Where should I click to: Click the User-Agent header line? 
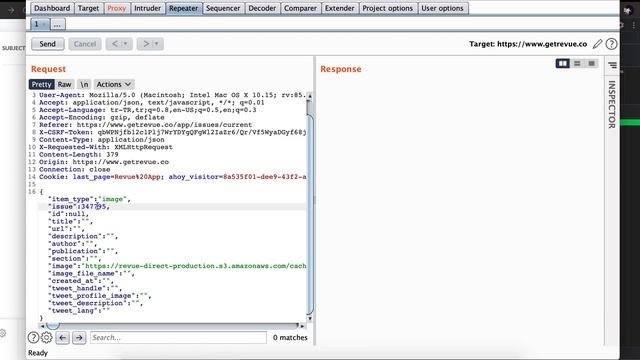click(173, 95)
